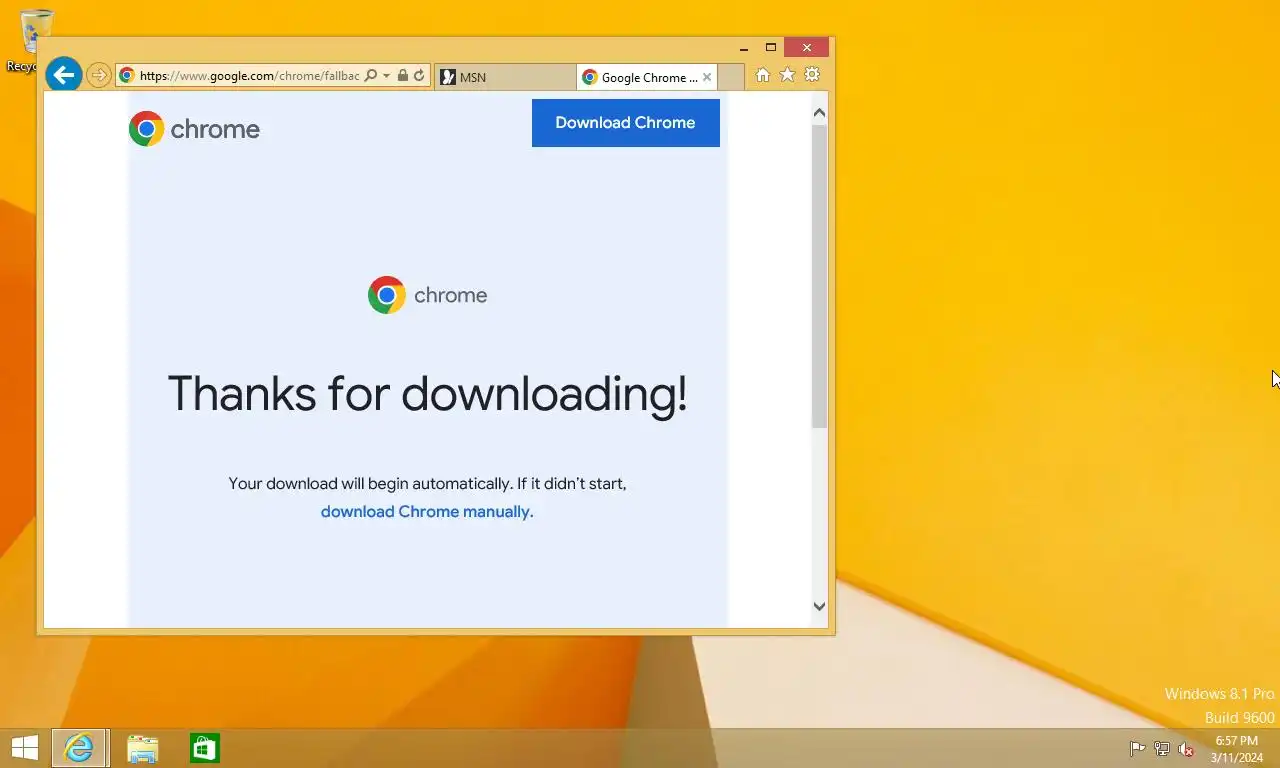Click the search magnifier in address bar
The image size is (1280, 768).
tap(370, 76)
